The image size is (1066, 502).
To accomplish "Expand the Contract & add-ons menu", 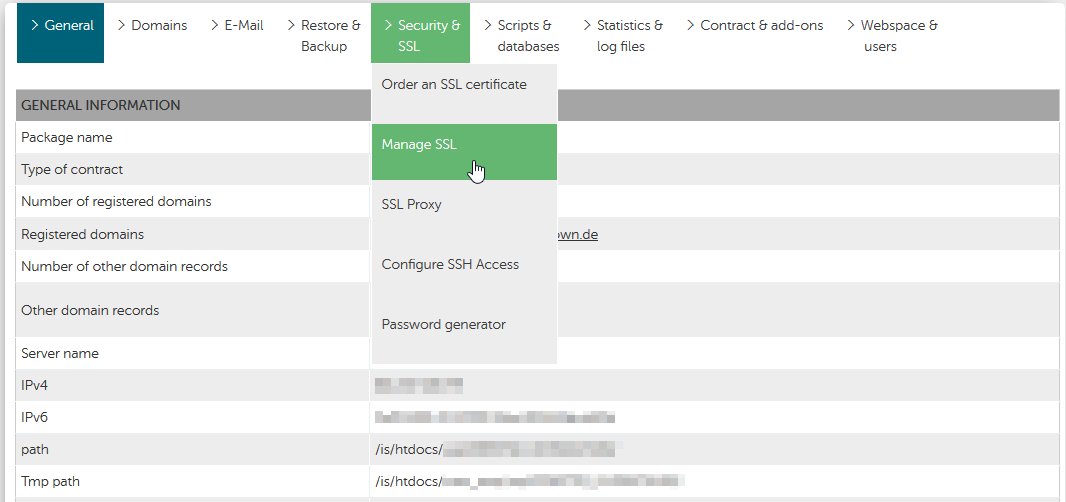I will click(755, 26).
